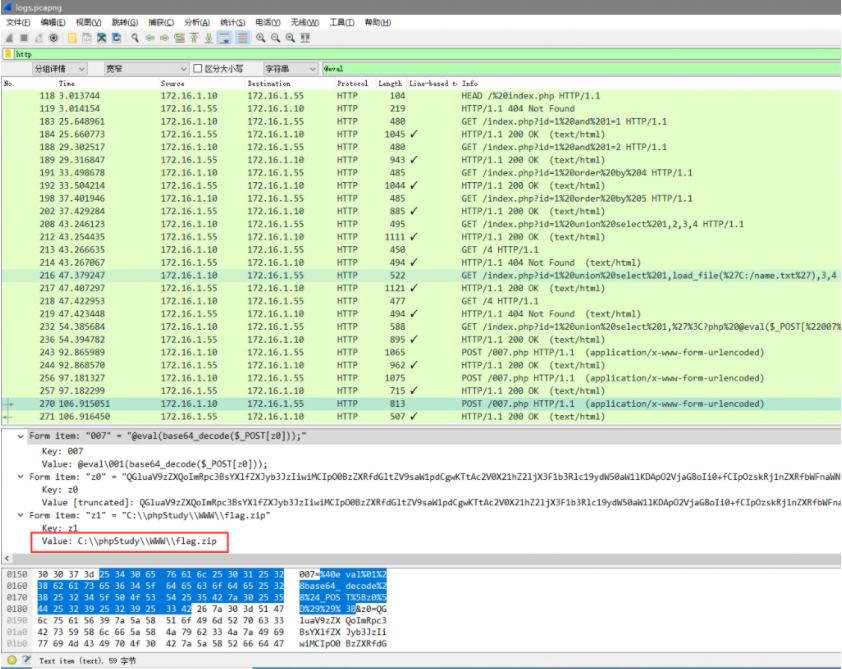The height and width of the screenshot is (669, 842).
Task: Sort by the Source column header
Action: point(201,84)
